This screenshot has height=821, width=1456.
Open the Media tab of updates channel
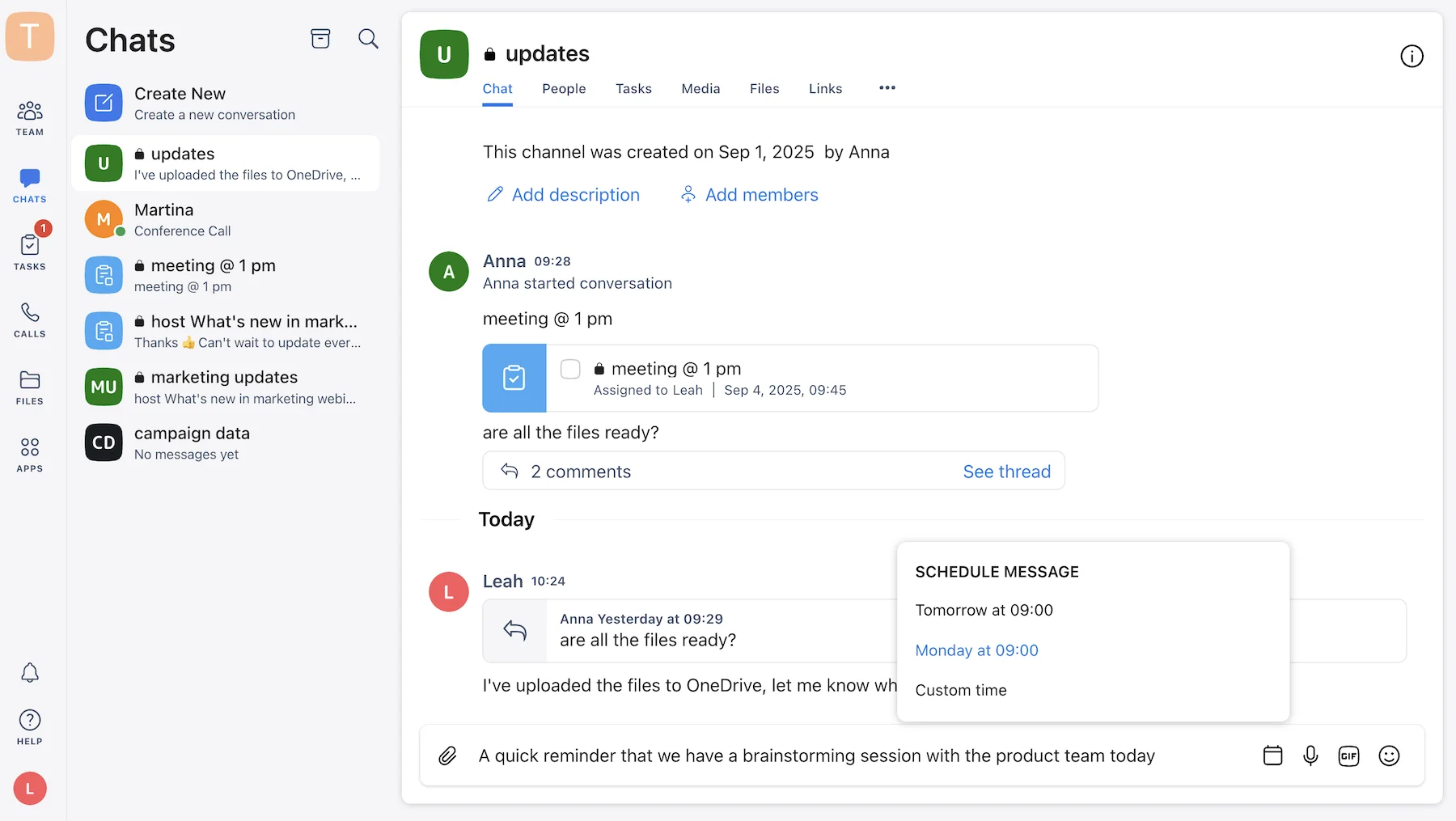(700, 88)
